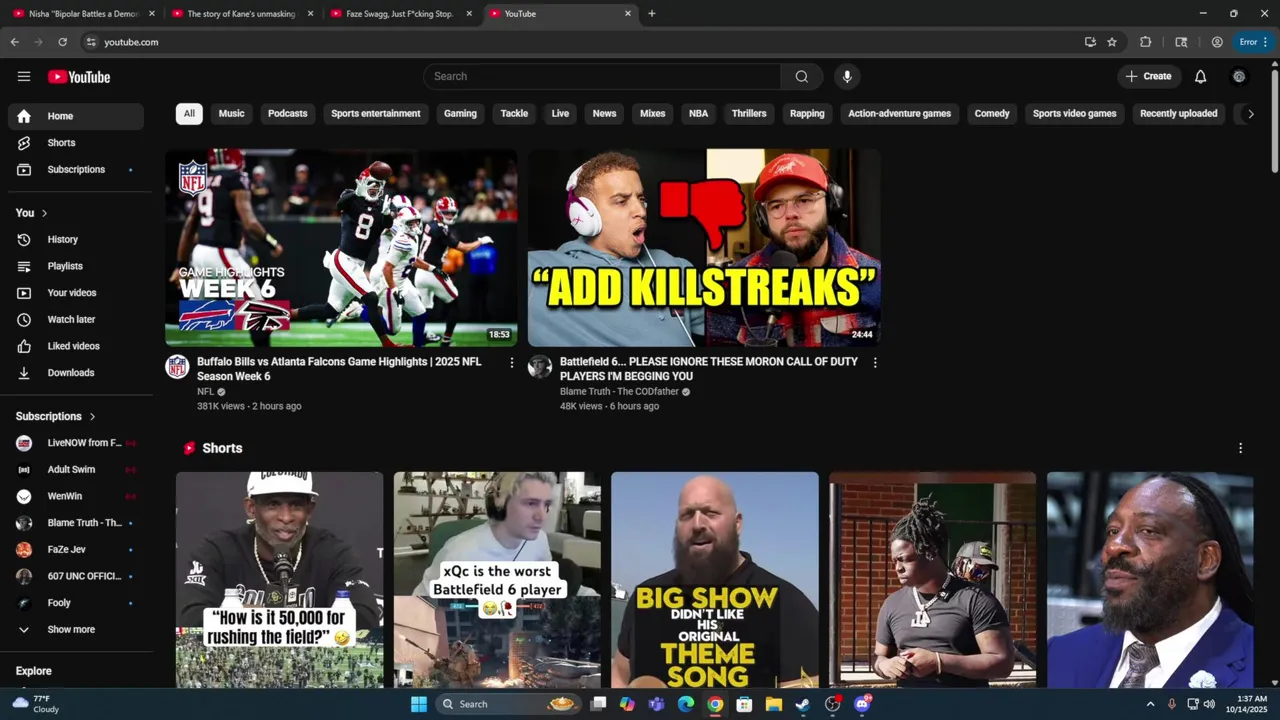Open the rushing the field short
Screen dimensions: 1280x720
pos(279,580)
